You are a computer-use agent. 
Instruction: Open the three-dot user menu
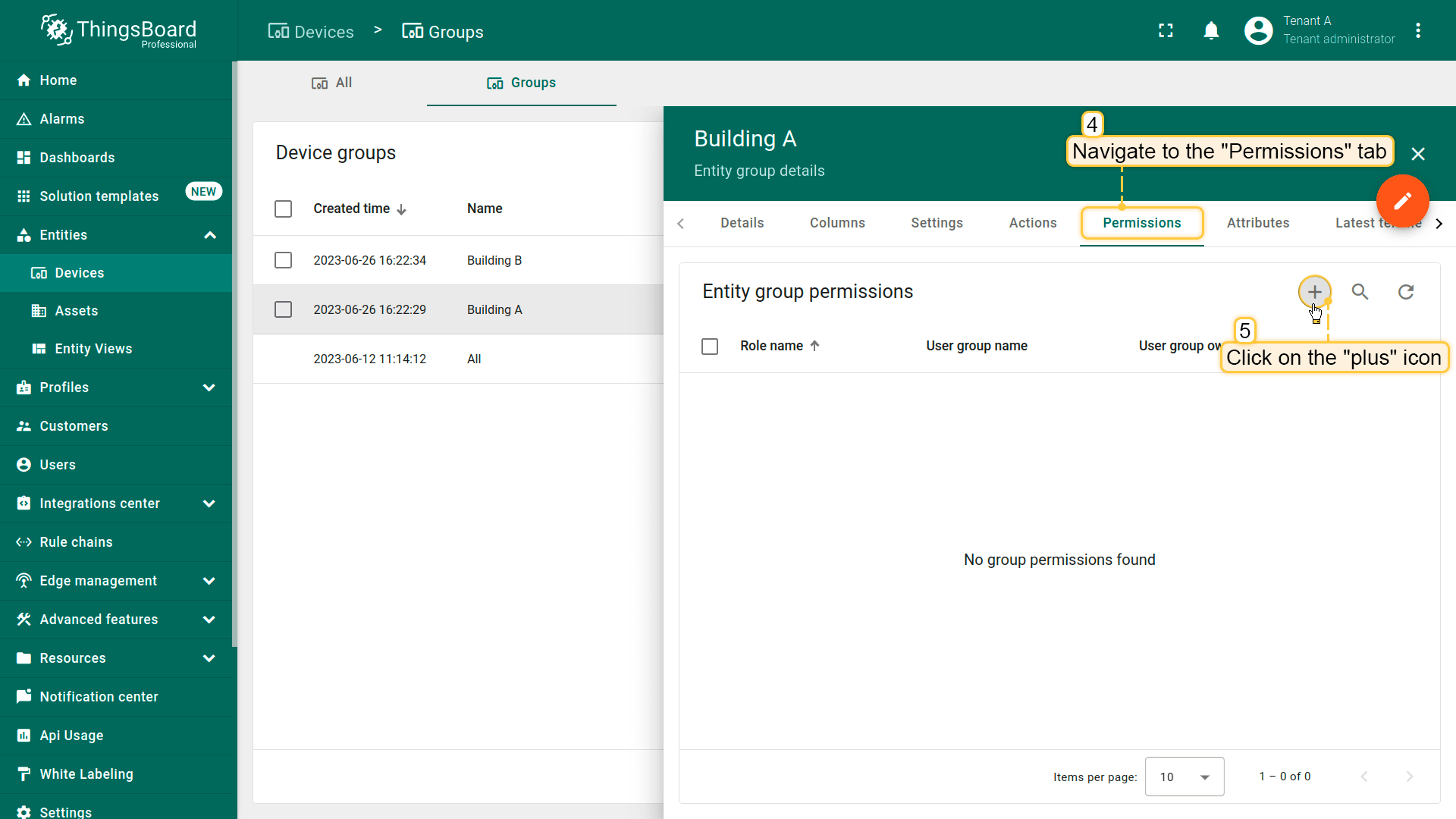[x=1418, y=30]
